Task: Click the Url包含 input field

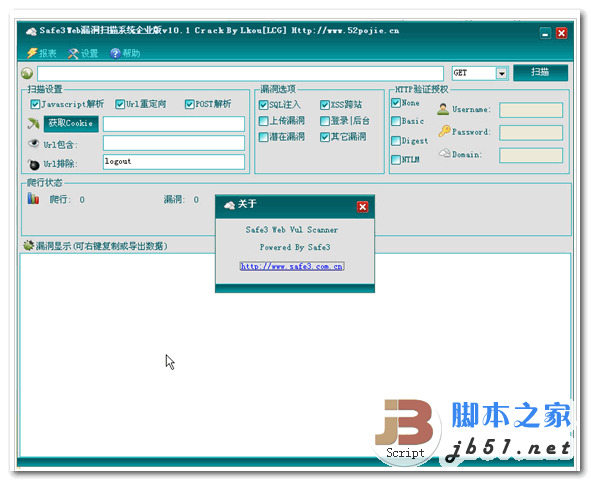Action: (x=174, y=143)
